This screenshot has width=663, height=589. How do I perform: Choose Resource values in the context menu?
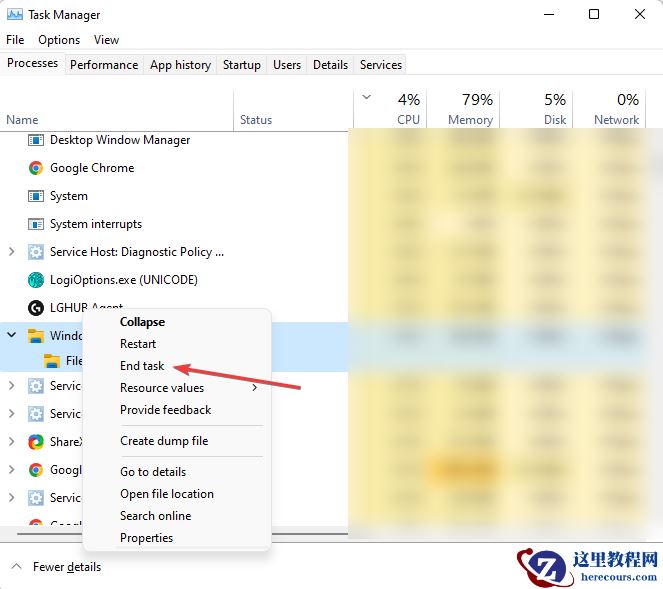(x=162, y=388)
